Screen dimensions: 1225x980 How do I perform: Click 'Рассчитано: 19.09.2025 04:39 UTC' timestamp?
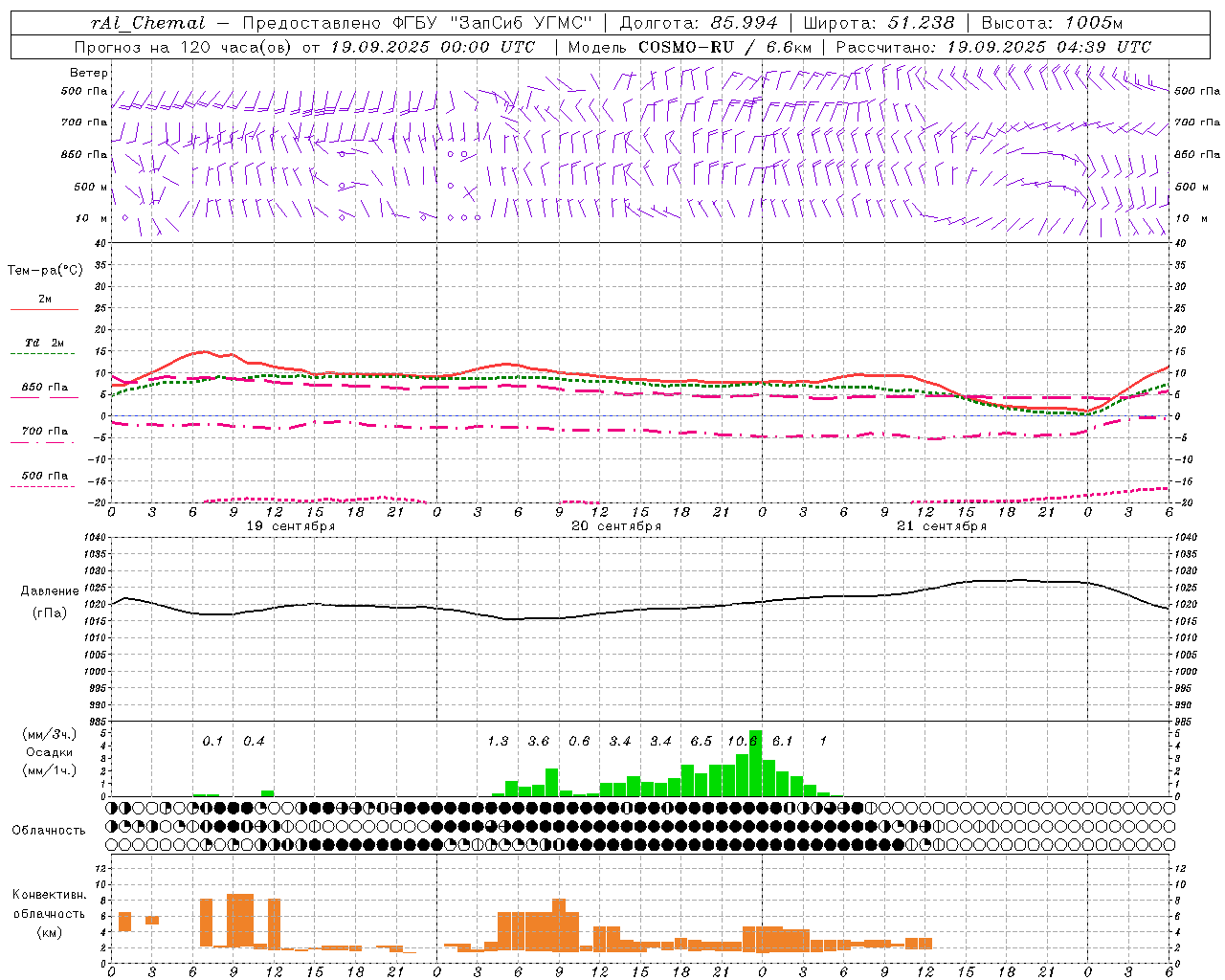[x=993, y=47]
